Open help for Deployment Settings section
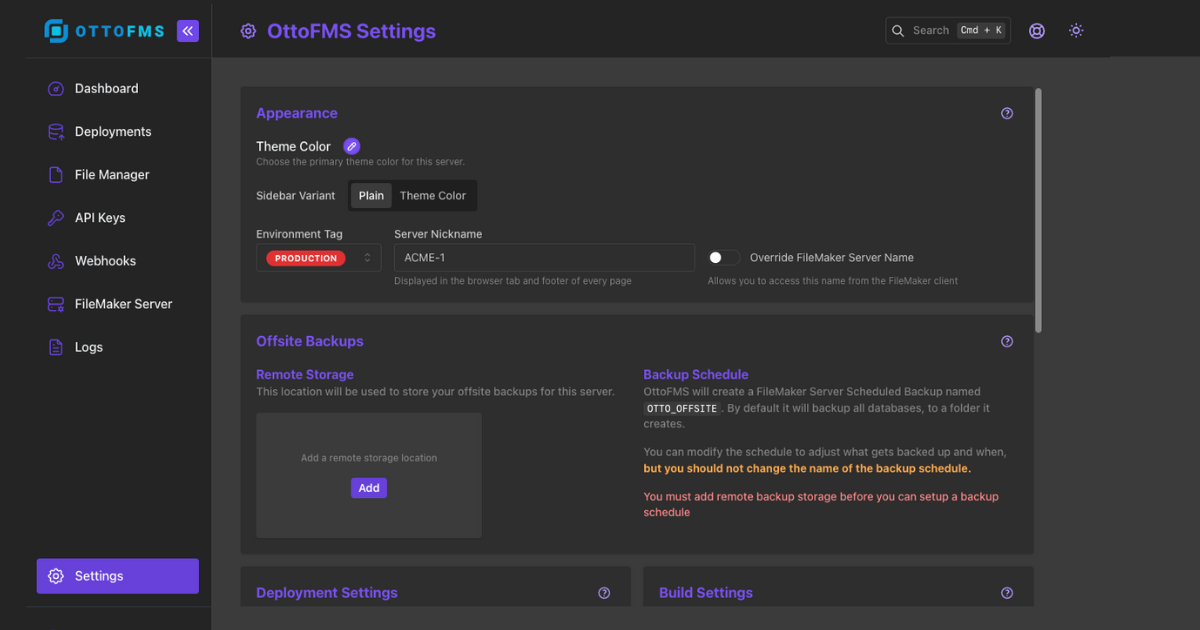1200x630 pixels. (604, 593)
